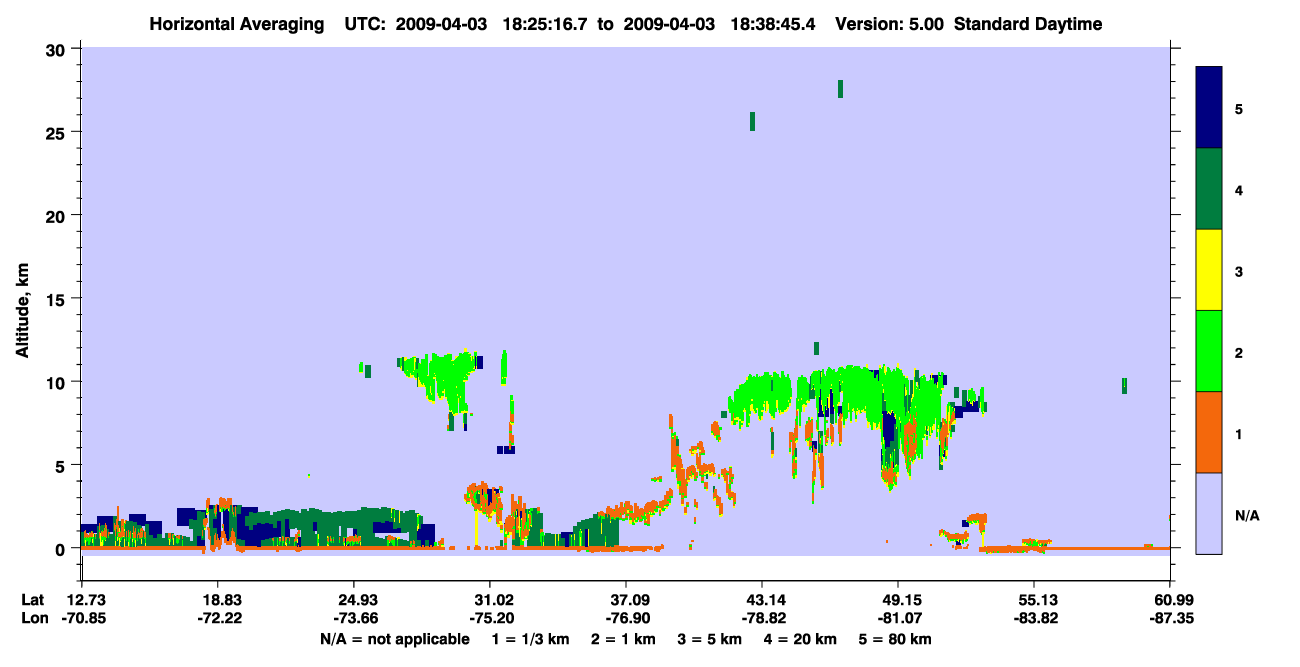
Task: Click the color bar label 4
Action: (1239, 189)
